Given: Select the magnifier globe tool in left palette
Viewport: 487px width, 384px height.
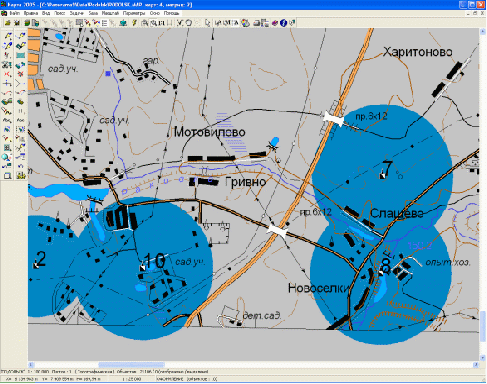Looking at the screenshot, I should (x=7, y=157).
